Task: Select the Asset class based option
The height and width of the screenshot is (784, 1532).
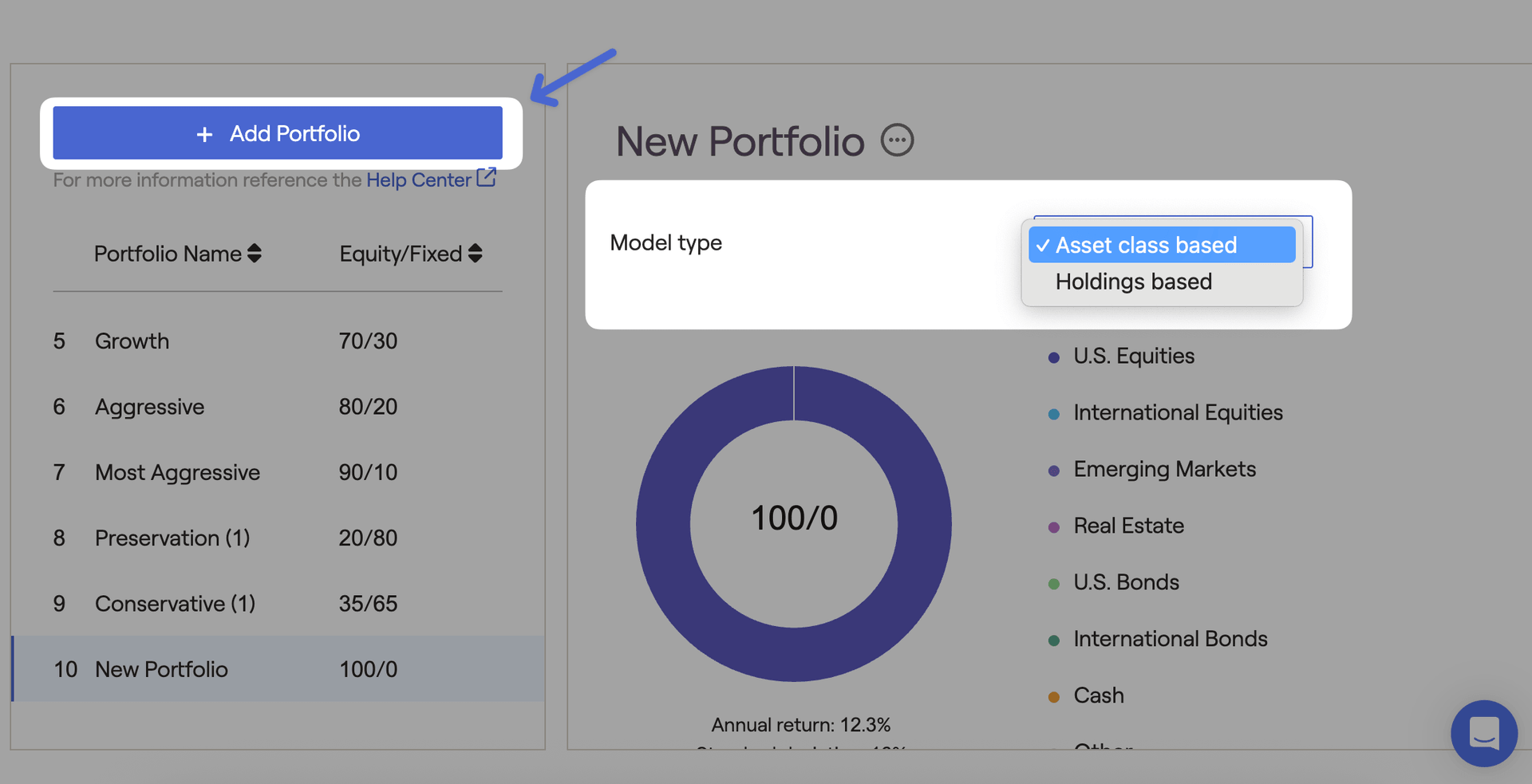Action: 1161,245
